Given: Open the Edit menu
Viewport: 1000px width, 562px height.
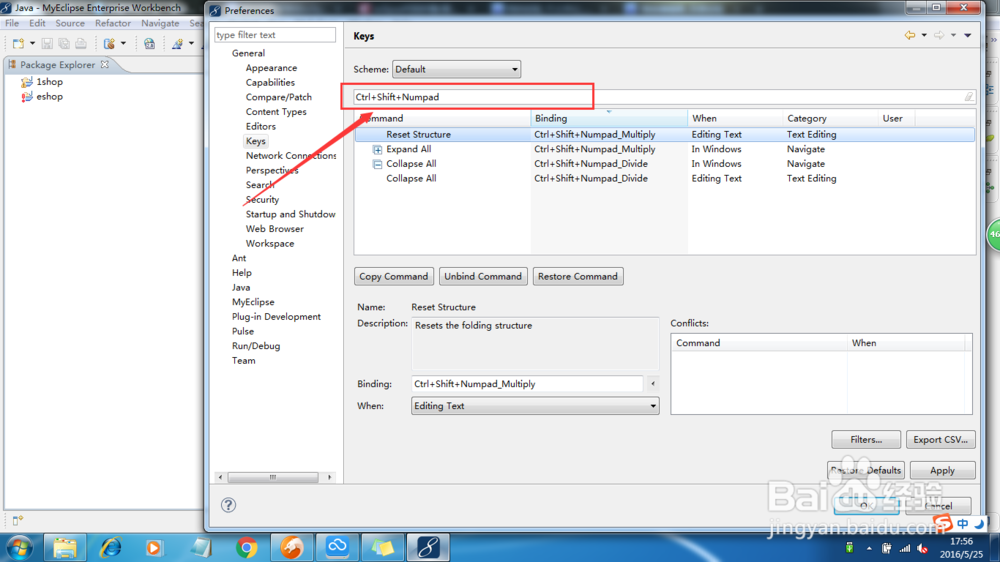Looking at the screenshot, I should (x=37, y=23).
